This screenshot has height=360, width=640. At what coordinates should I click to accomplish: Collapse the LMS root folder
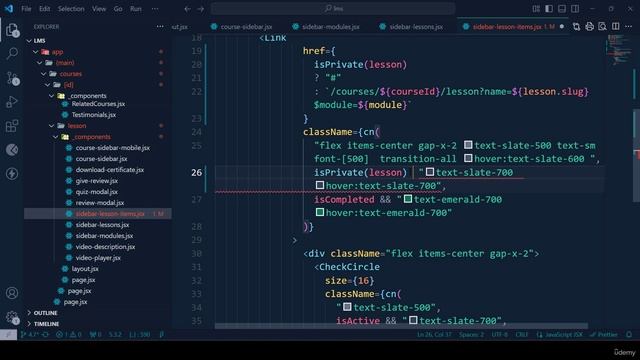[x=29, y=41]
